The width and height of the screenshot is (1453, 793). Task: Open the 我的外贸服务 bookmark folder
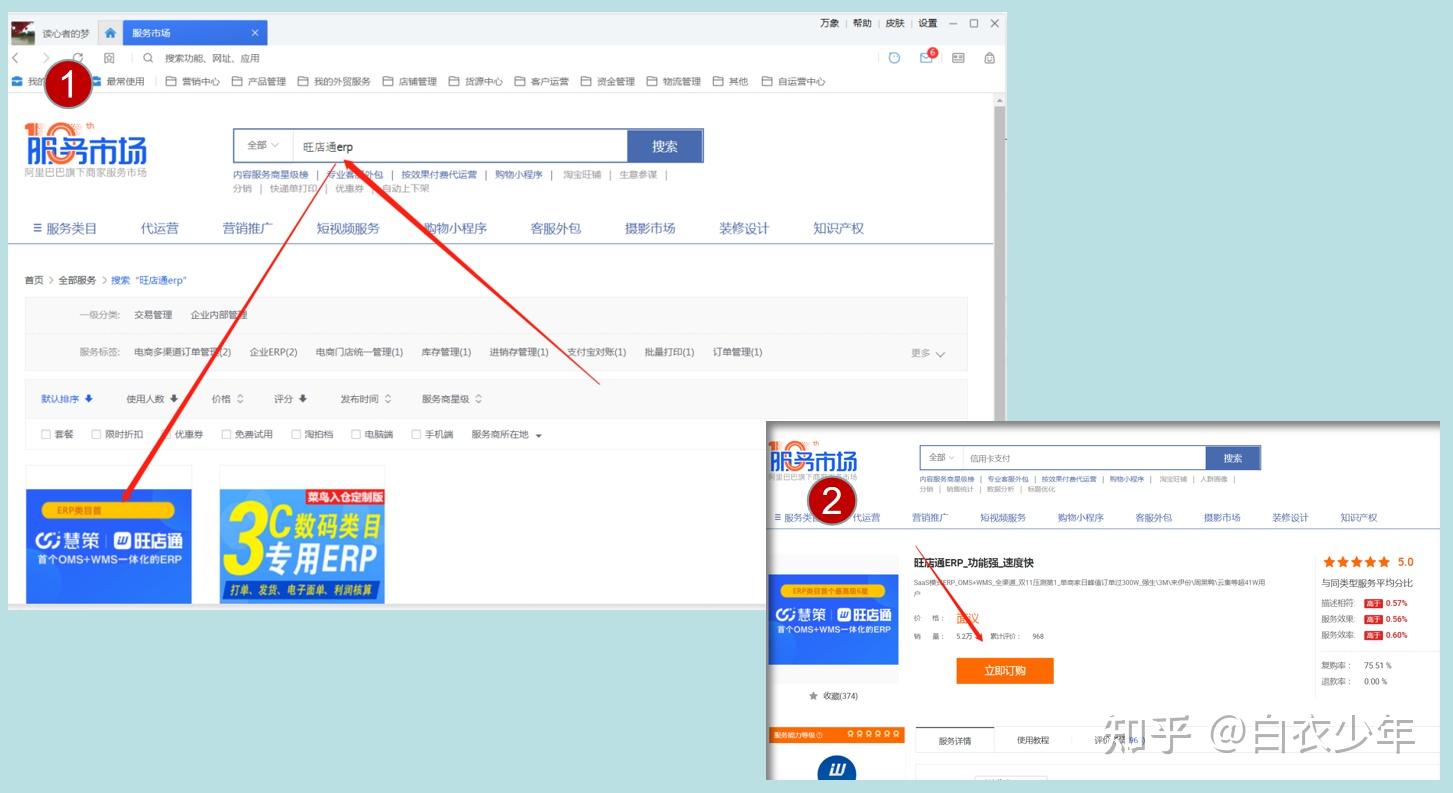coord(334,82)
